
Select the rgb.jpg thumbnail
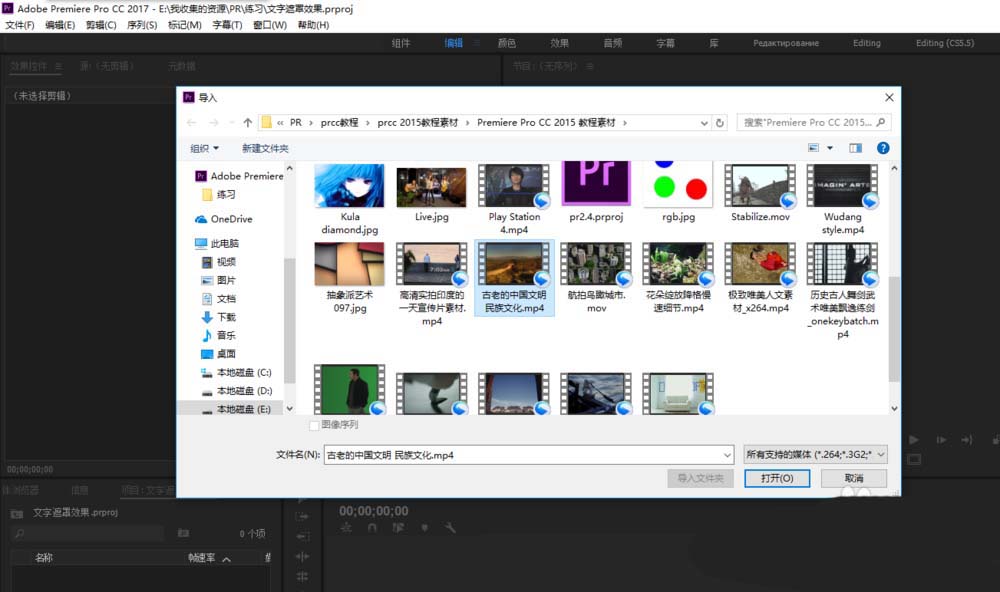[x=677, y=184]
